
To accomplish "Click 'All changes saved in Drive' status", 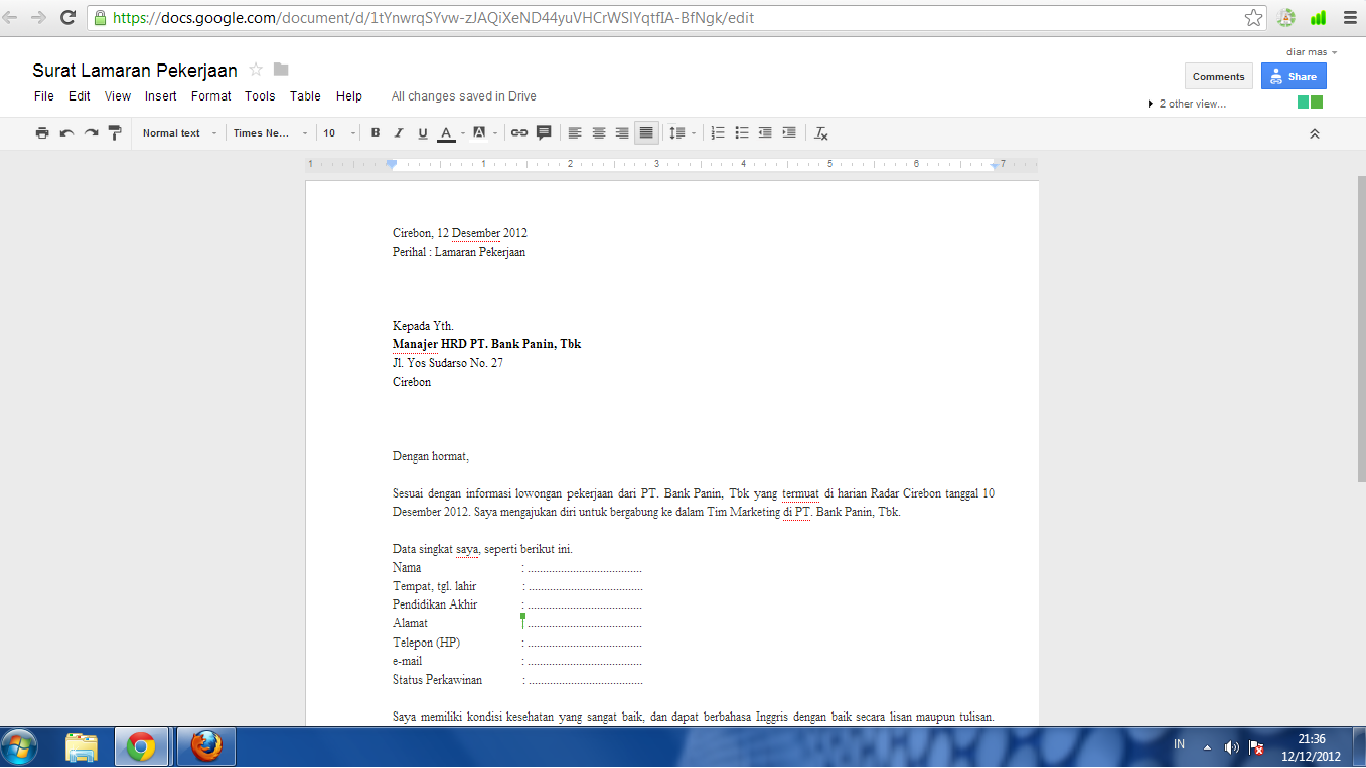I will click(464, 96).
